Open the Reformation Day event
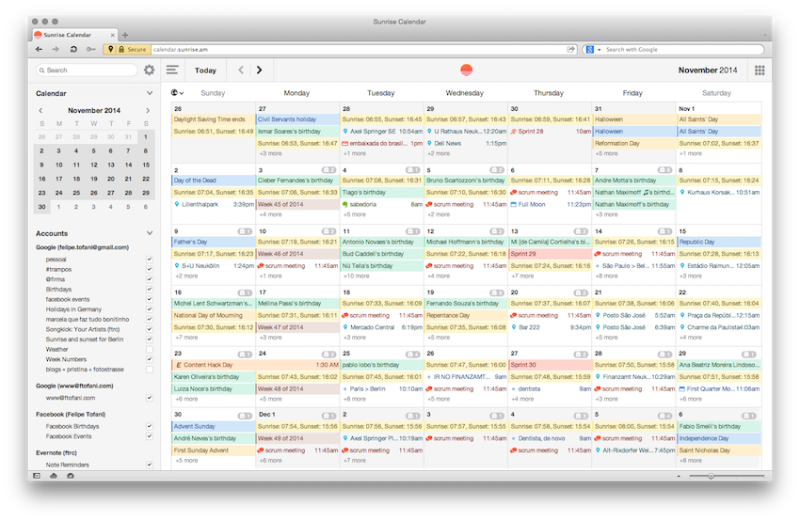The image size is (800, 521). pyautogui.click(x=633, y=143)
